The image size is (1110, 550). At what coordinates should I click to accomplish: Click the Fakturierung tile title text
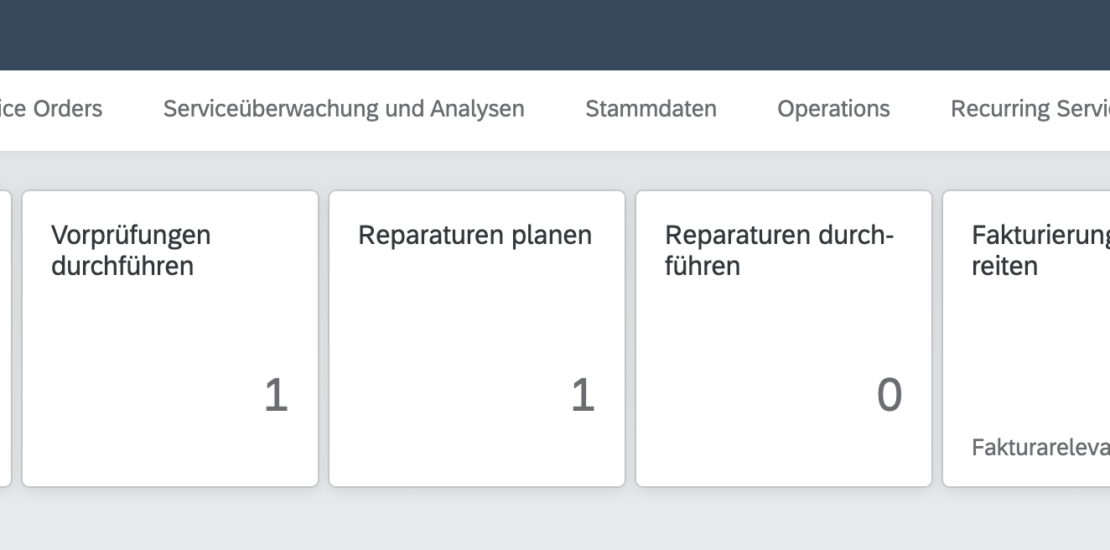click(1040, 251)
